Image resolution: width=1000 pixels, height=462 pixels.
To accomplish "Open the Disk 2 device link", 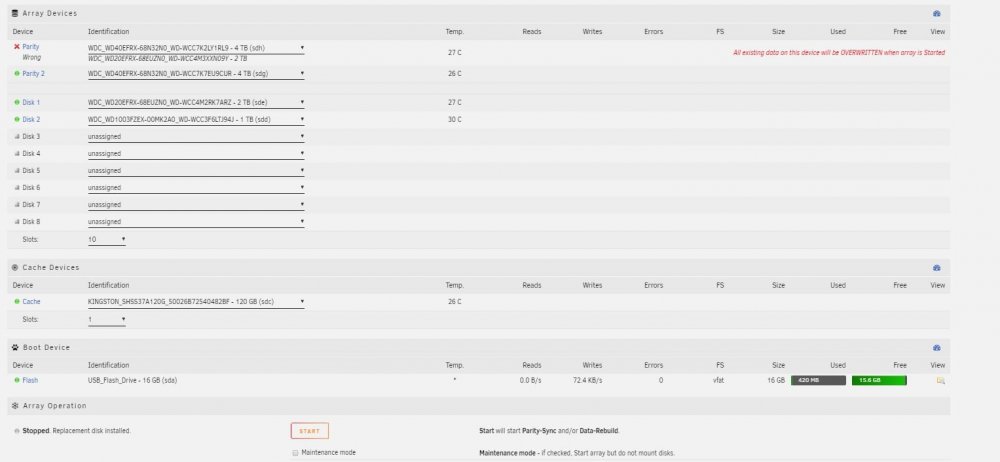I will pos(31,119).
